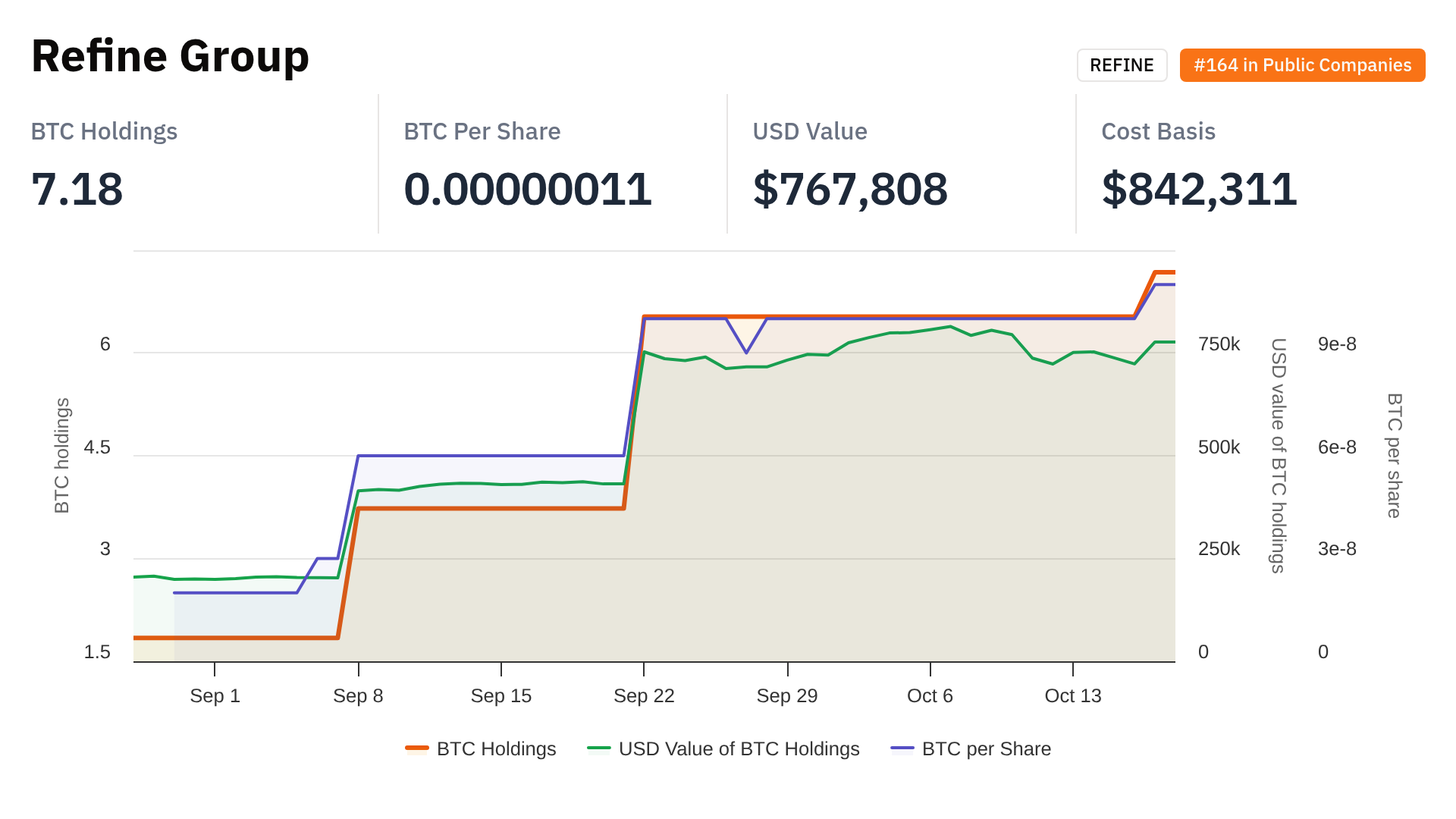The height and width of the screenshot is (819, 1456).
Task: Click the #164 in Public Companies badge
Action: (x=1302, y=65)
